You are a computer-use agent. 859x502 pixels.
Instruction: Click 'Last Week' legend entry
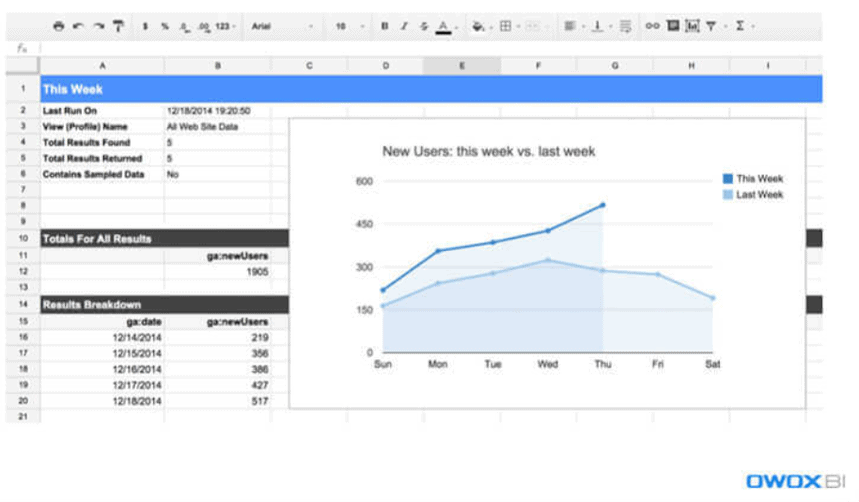[753, 195]
